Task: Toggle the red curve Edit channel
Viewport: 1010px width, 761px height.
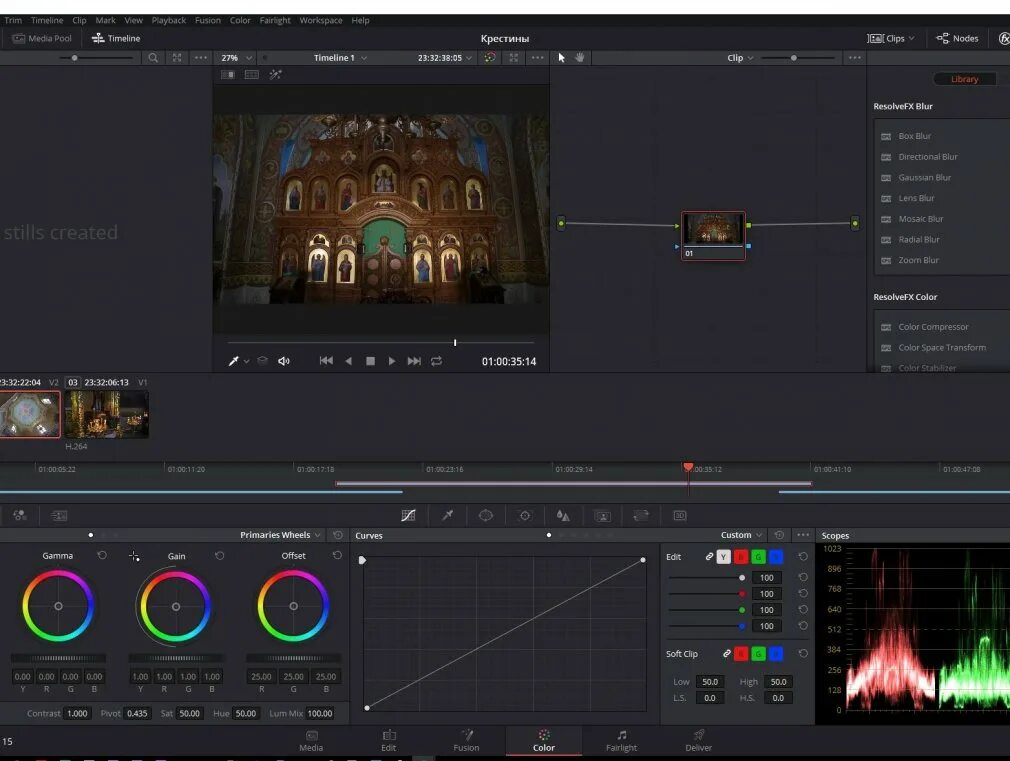Action: click(x=741, y=557)
